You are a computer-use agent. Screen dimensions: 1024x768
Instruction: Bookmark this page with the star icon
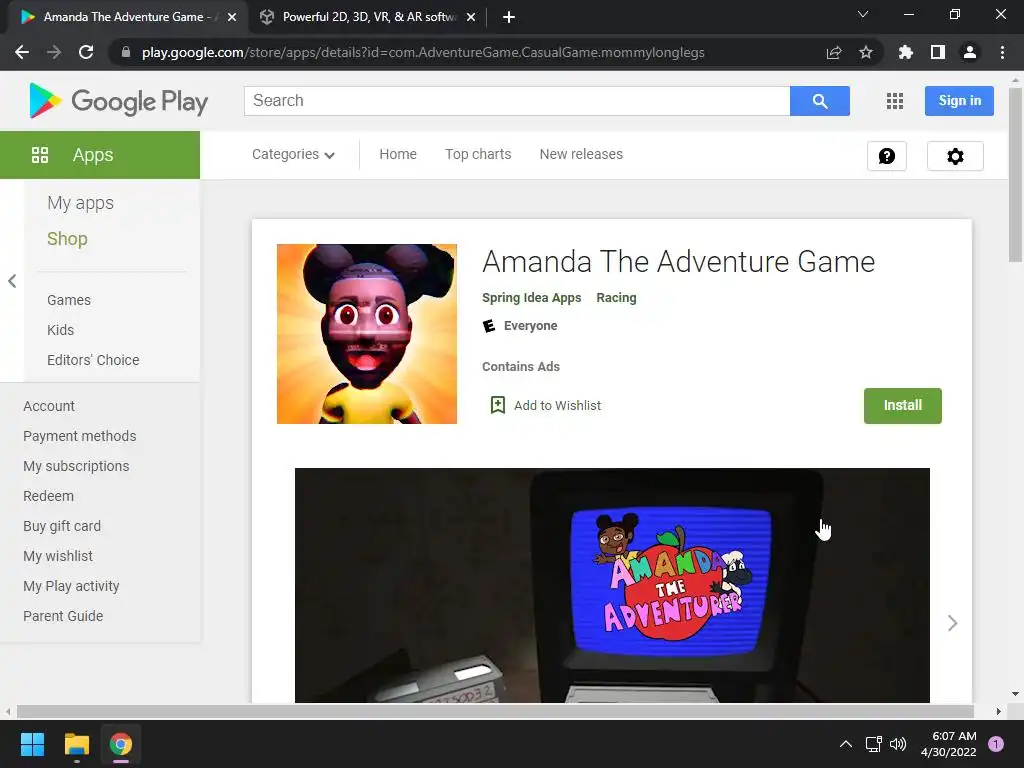pyautogui.click(x=866, y=52)
